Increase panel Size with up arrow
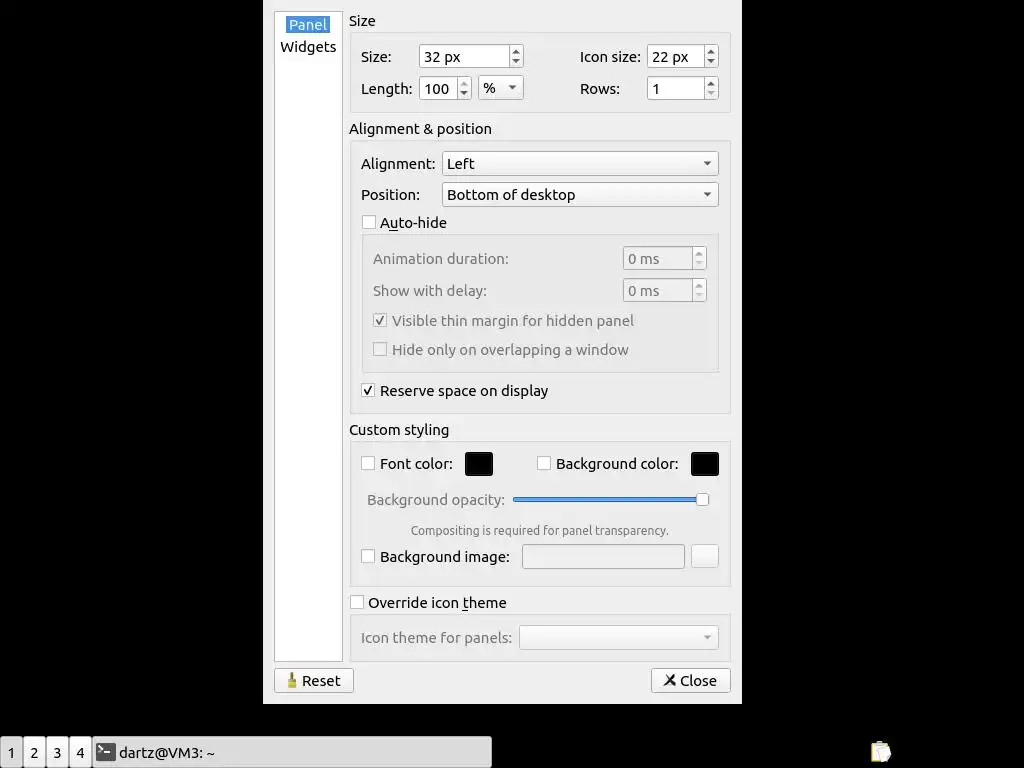 (516, 51)
